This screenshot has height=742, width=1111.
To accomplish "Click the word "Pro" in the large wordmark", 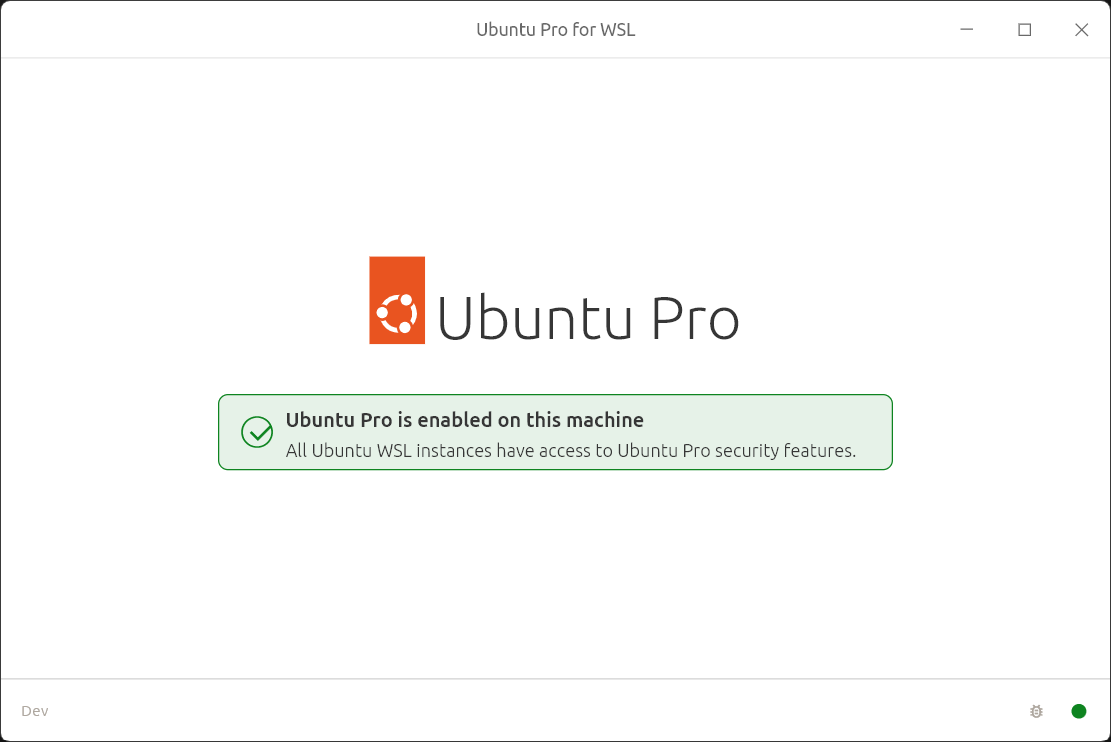I will [x=694, y=319].
